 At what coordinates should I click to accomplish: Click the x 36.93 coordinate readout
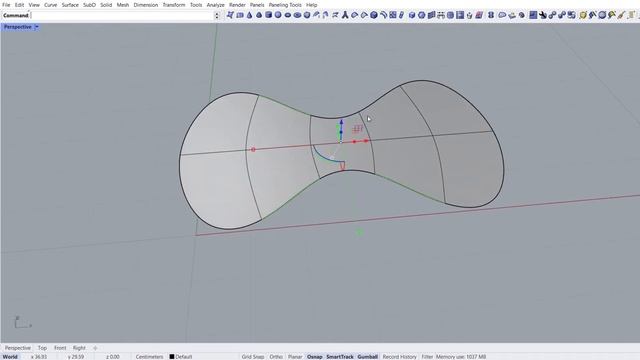coord(39,357)
